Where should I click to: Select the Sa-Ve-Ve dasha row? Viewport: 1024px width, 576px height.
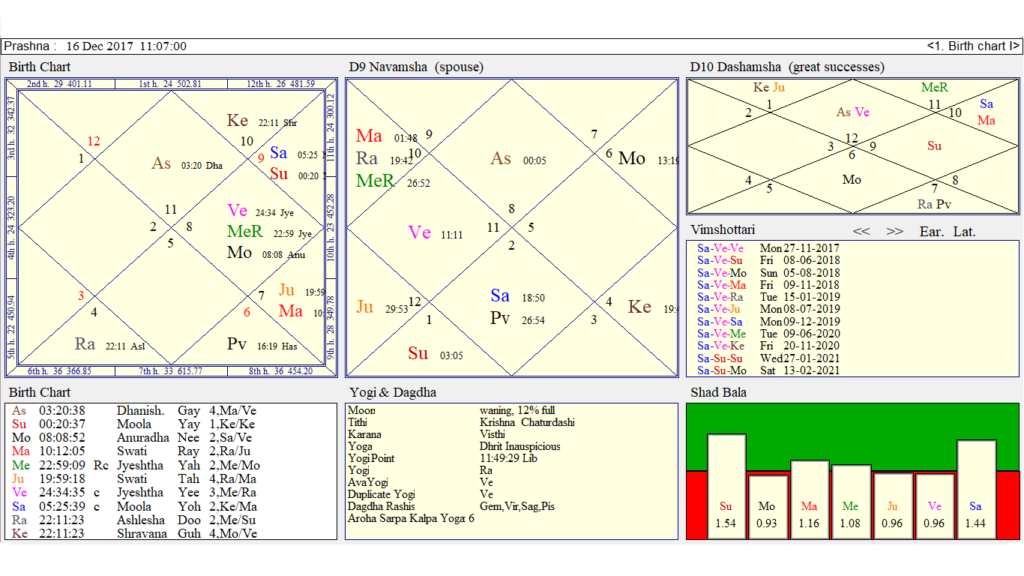[768, 248]
